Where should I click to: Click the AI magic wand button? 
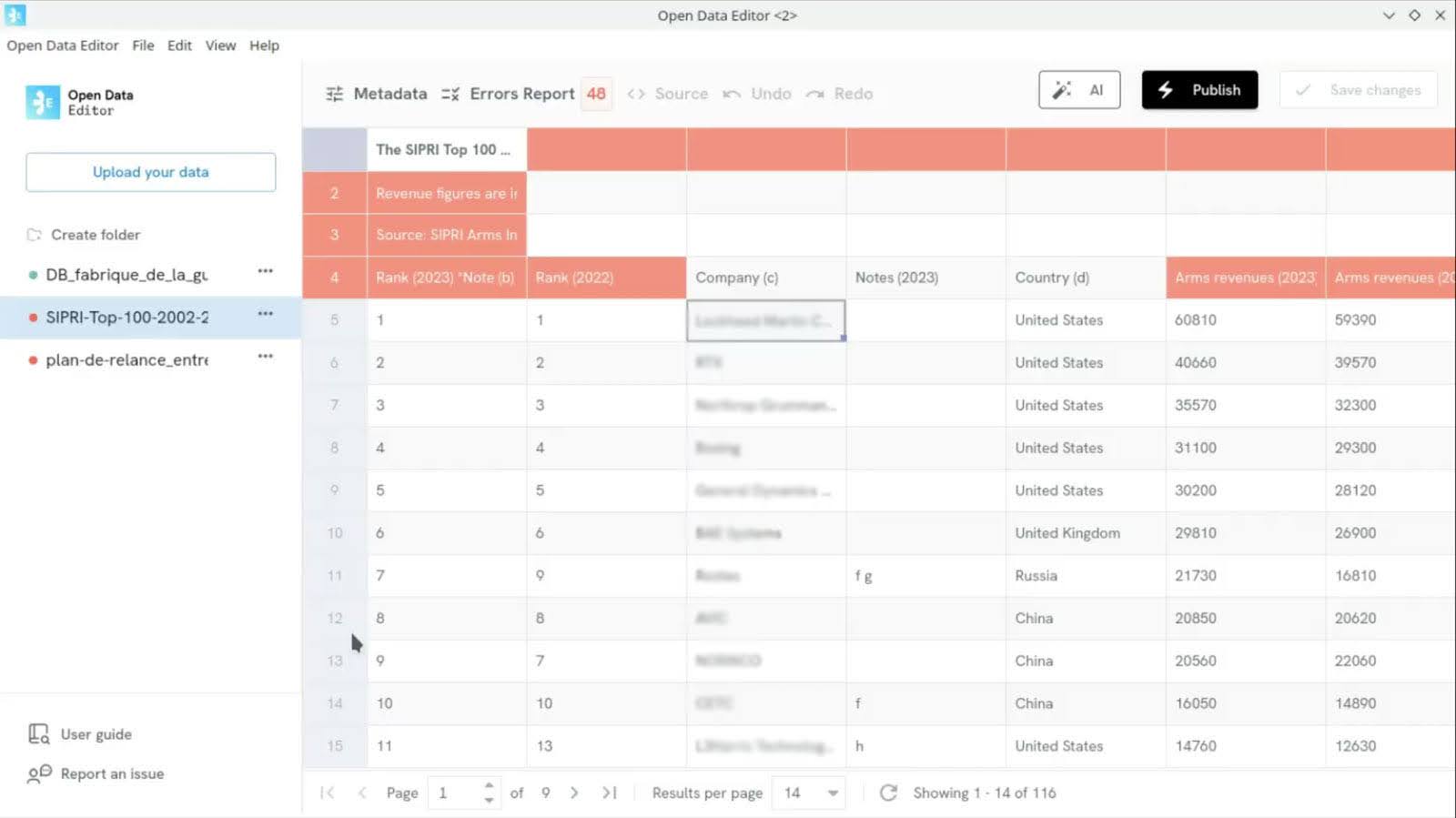(x=1078, y=90)
